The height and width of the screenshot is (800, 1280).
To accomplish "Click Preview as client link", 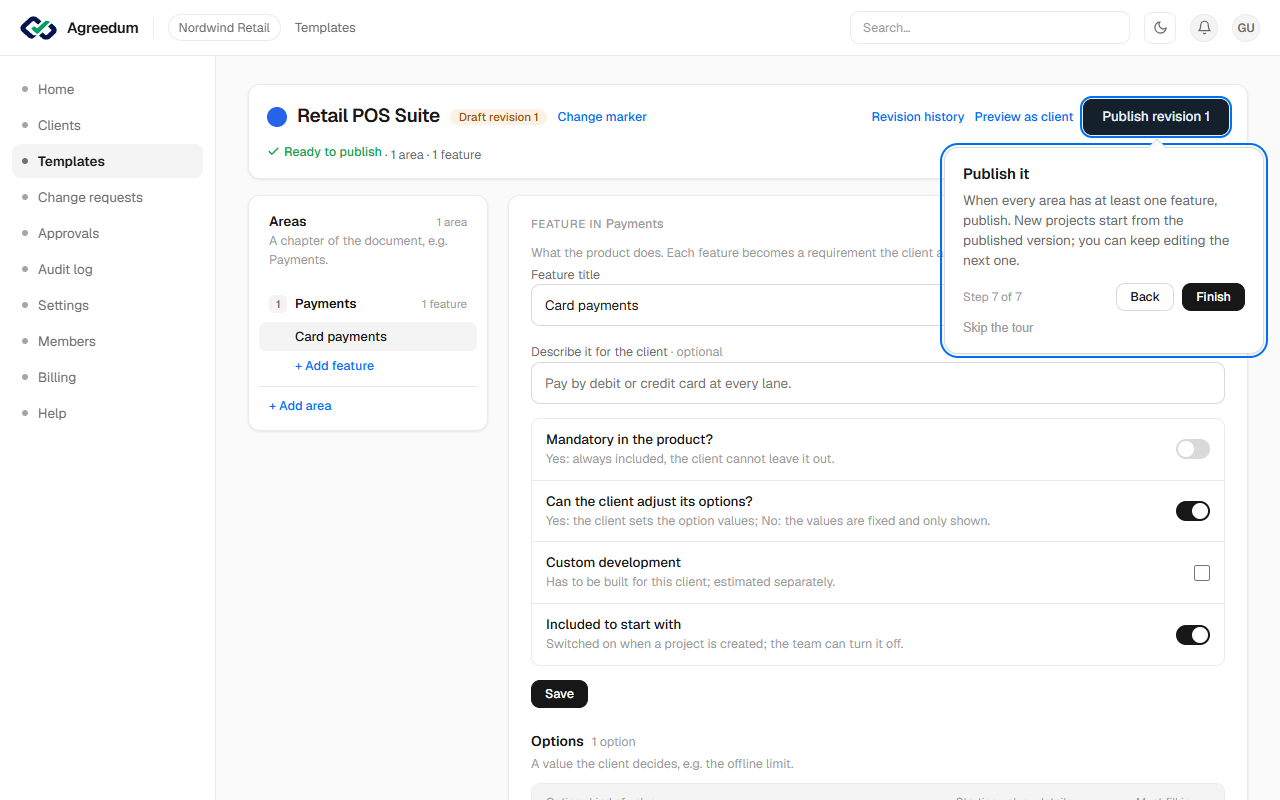I will click(1024, 117).
